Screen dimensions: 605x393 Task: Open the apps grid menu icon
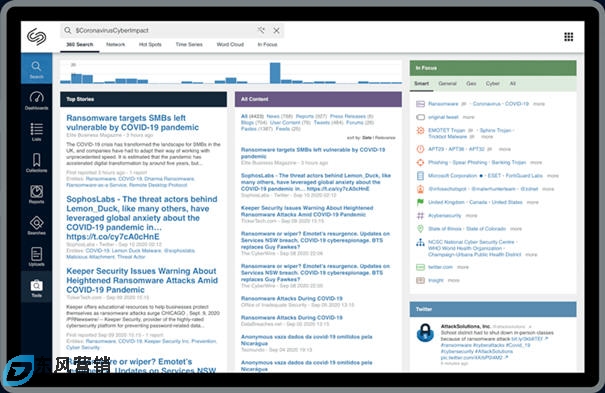568,37
